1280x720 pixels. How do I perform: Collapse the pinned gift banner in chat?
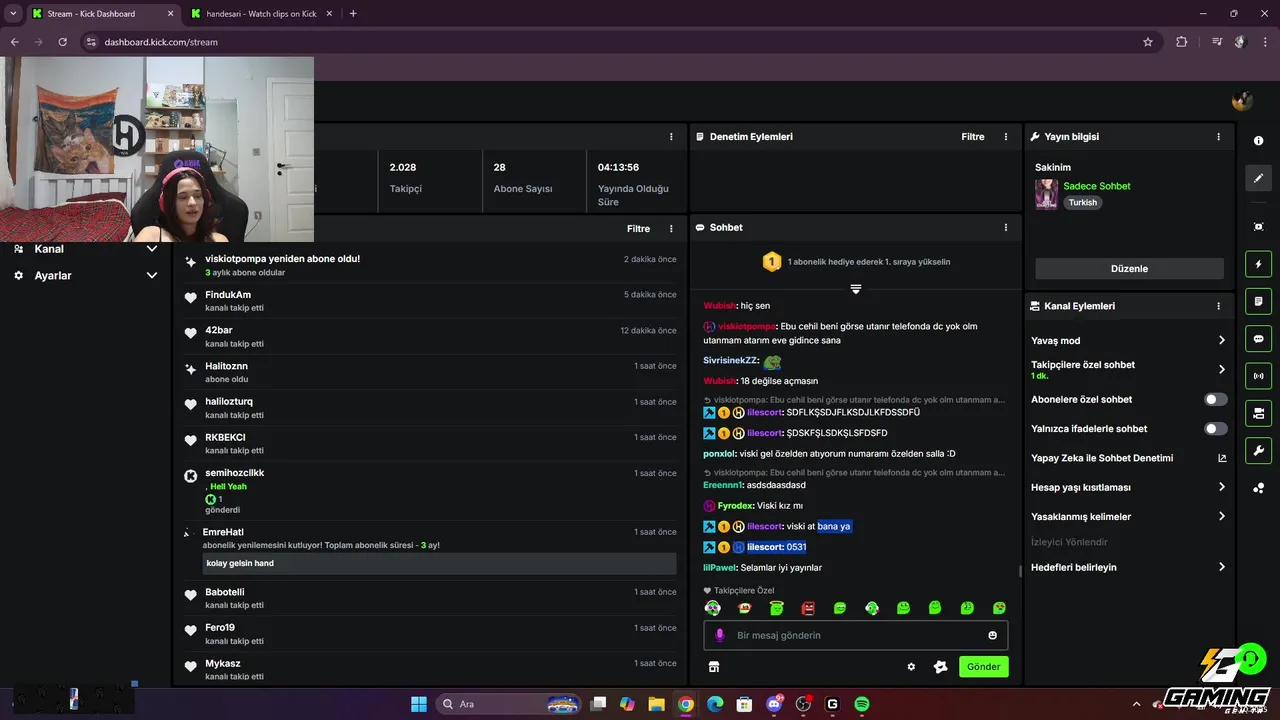click(x=856, y=289)
